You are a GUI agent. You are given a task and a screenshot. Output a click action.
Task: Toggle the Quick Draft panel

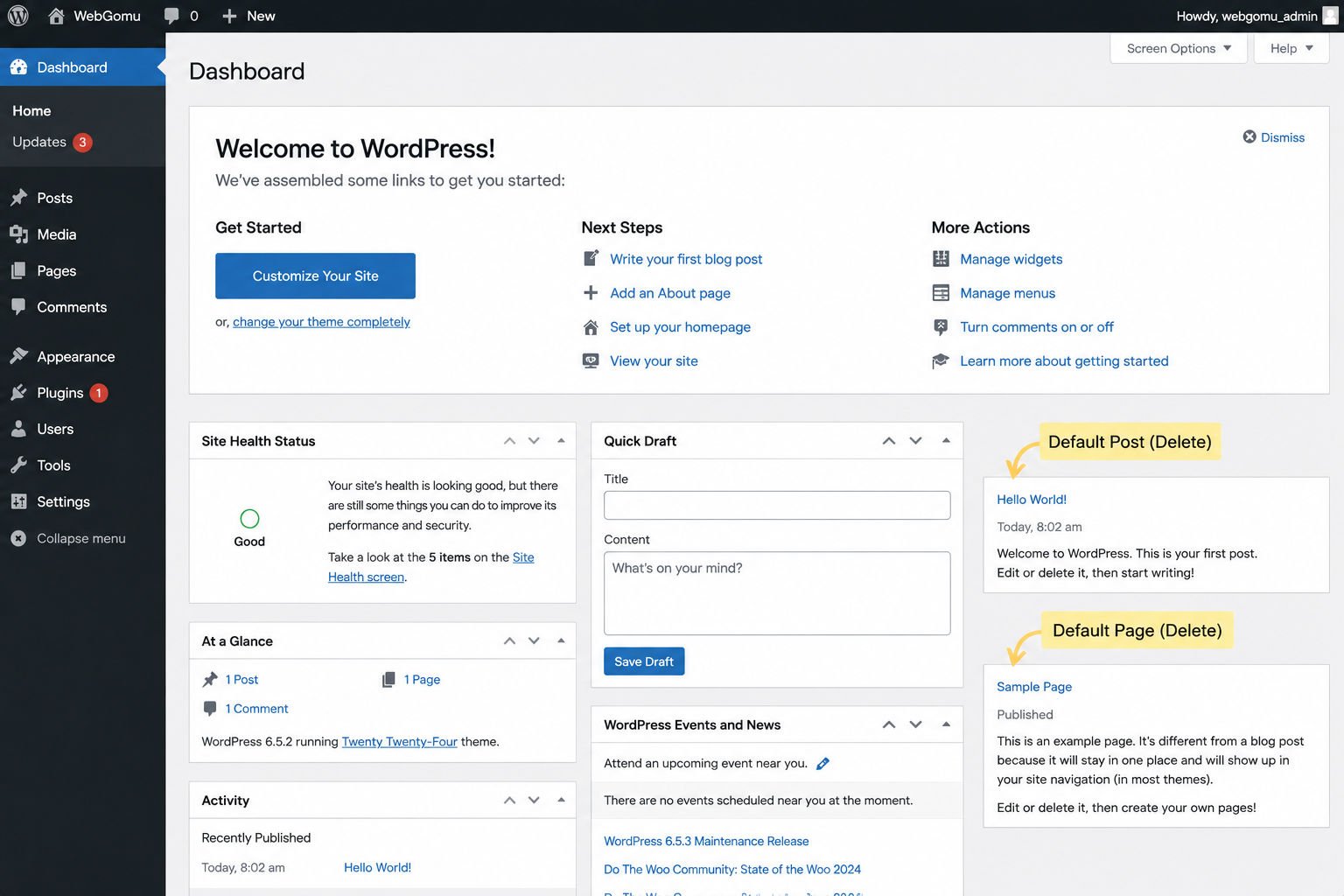[946, 441]
